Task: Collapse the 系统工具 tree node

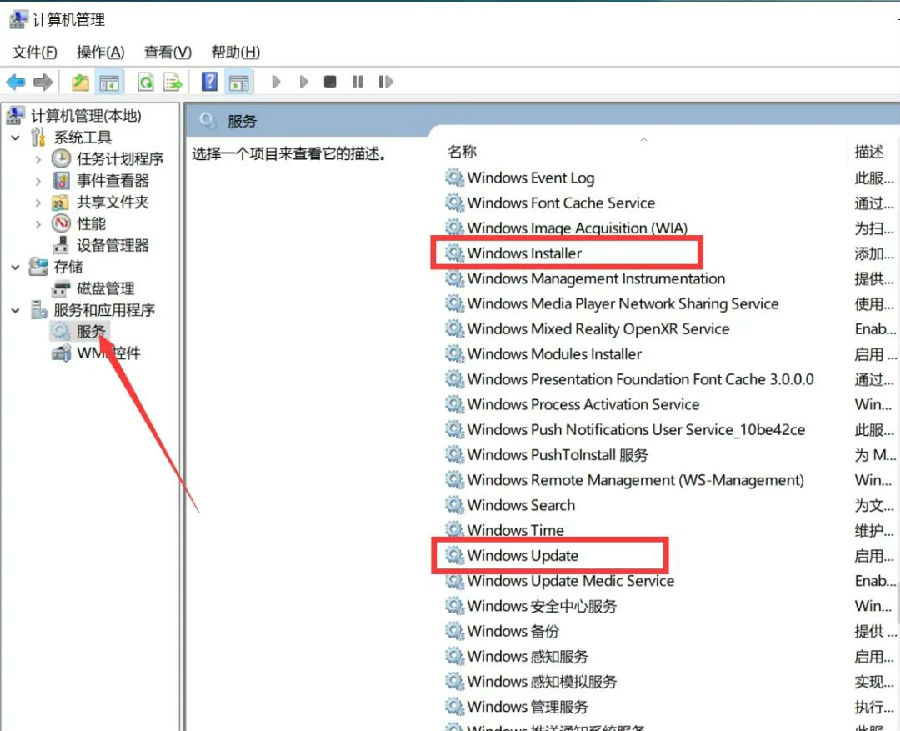Action: [x=16, y=138]
